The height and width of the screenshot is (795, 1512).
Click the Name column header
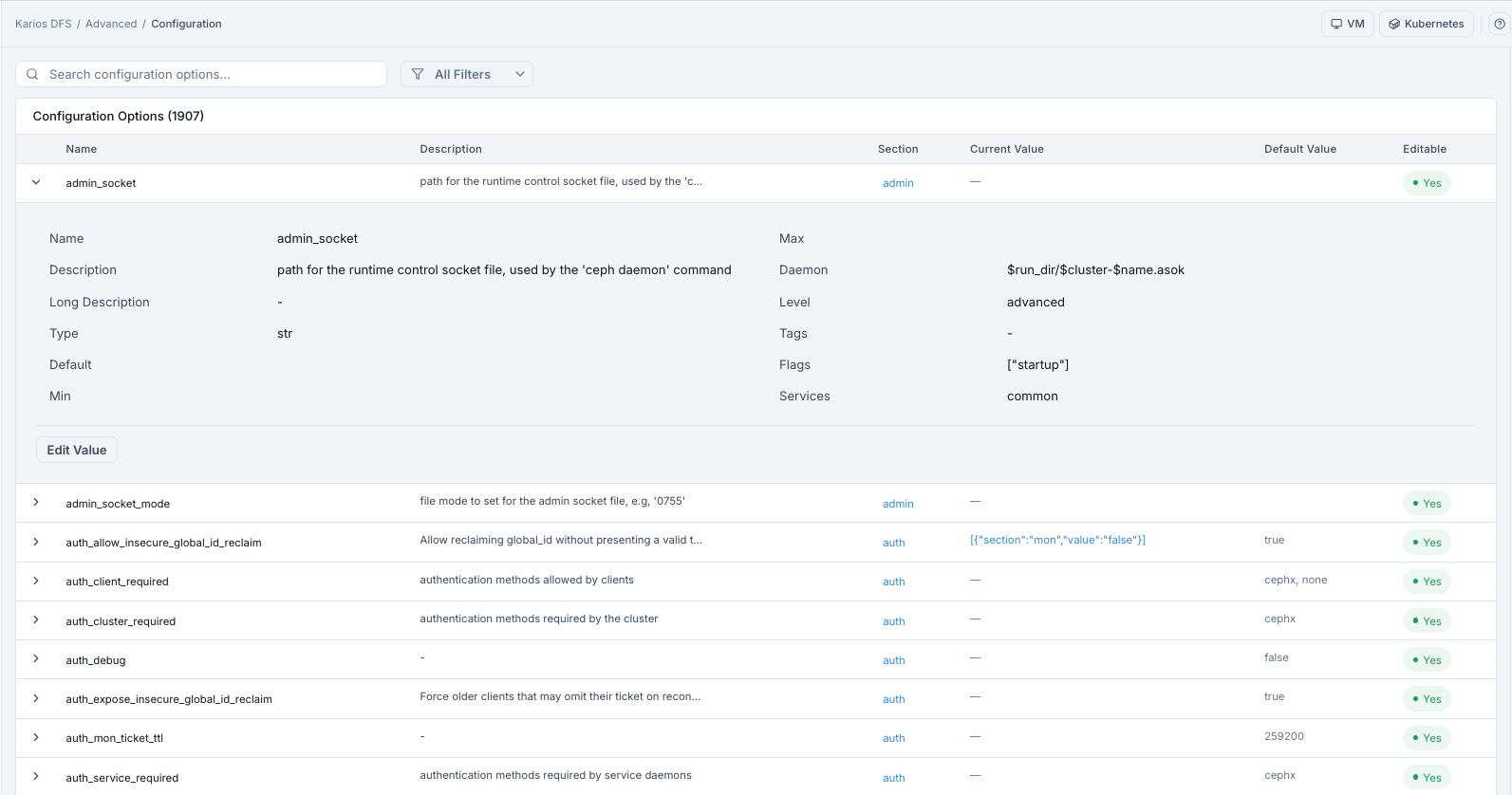pos(82,149)
